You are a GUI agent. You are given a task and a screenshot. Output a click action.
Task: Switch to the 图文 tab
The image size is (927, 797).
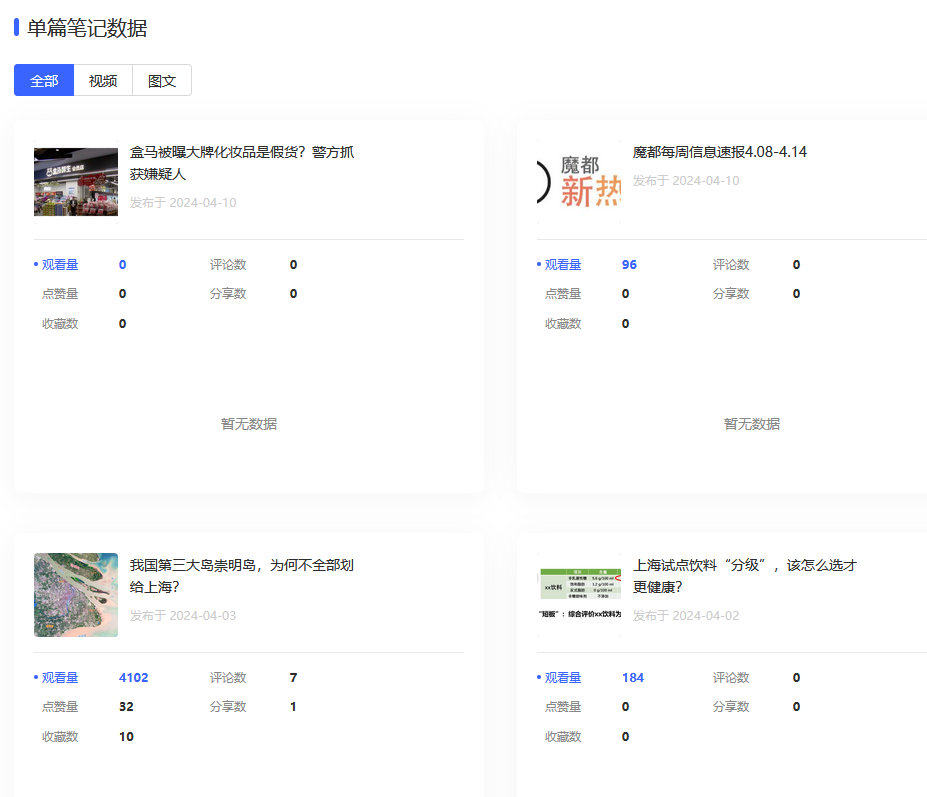(162, 81)
